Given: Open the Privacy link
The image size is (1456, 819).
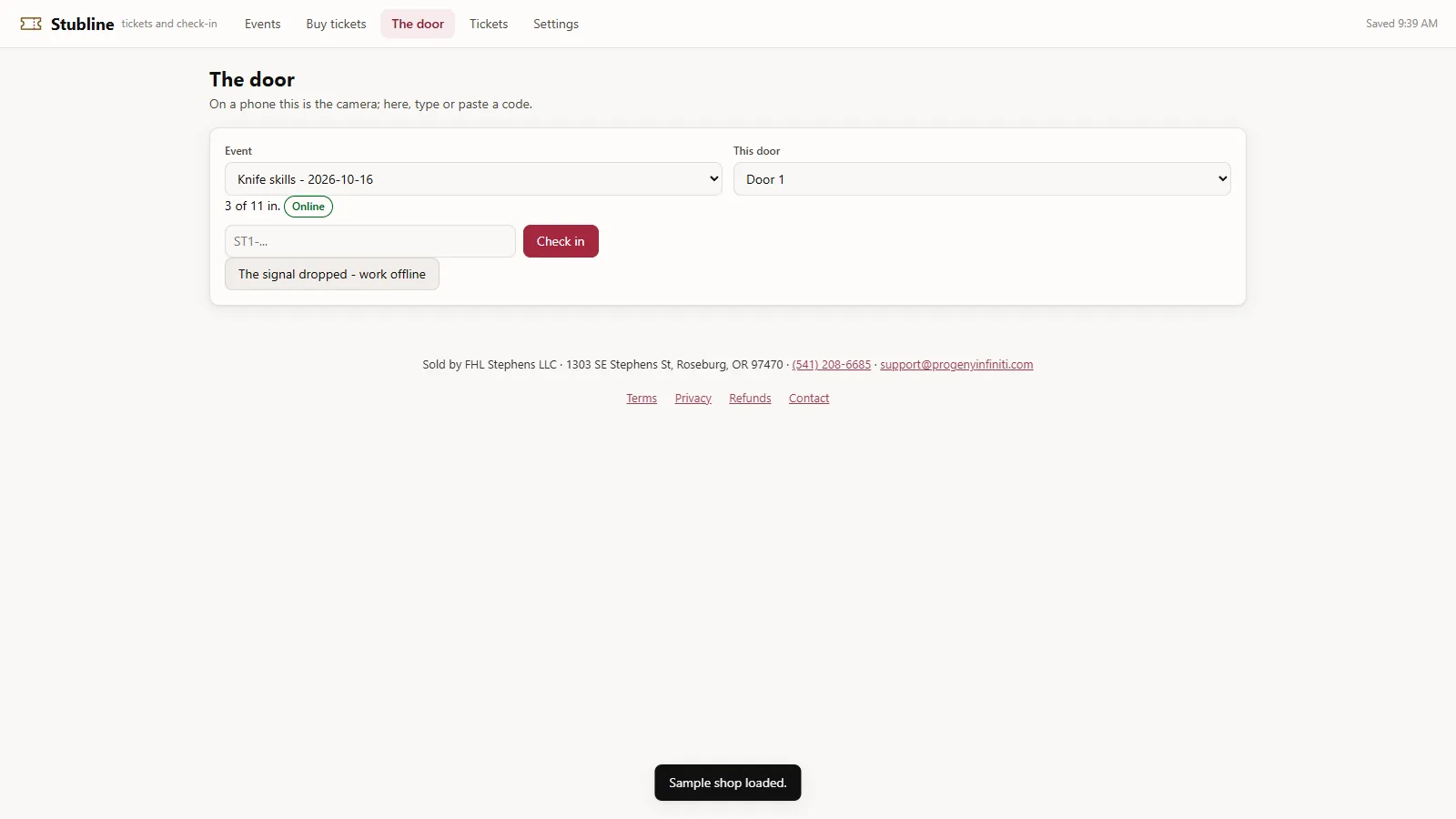Looking at the screenshot, I should point(693,399).
